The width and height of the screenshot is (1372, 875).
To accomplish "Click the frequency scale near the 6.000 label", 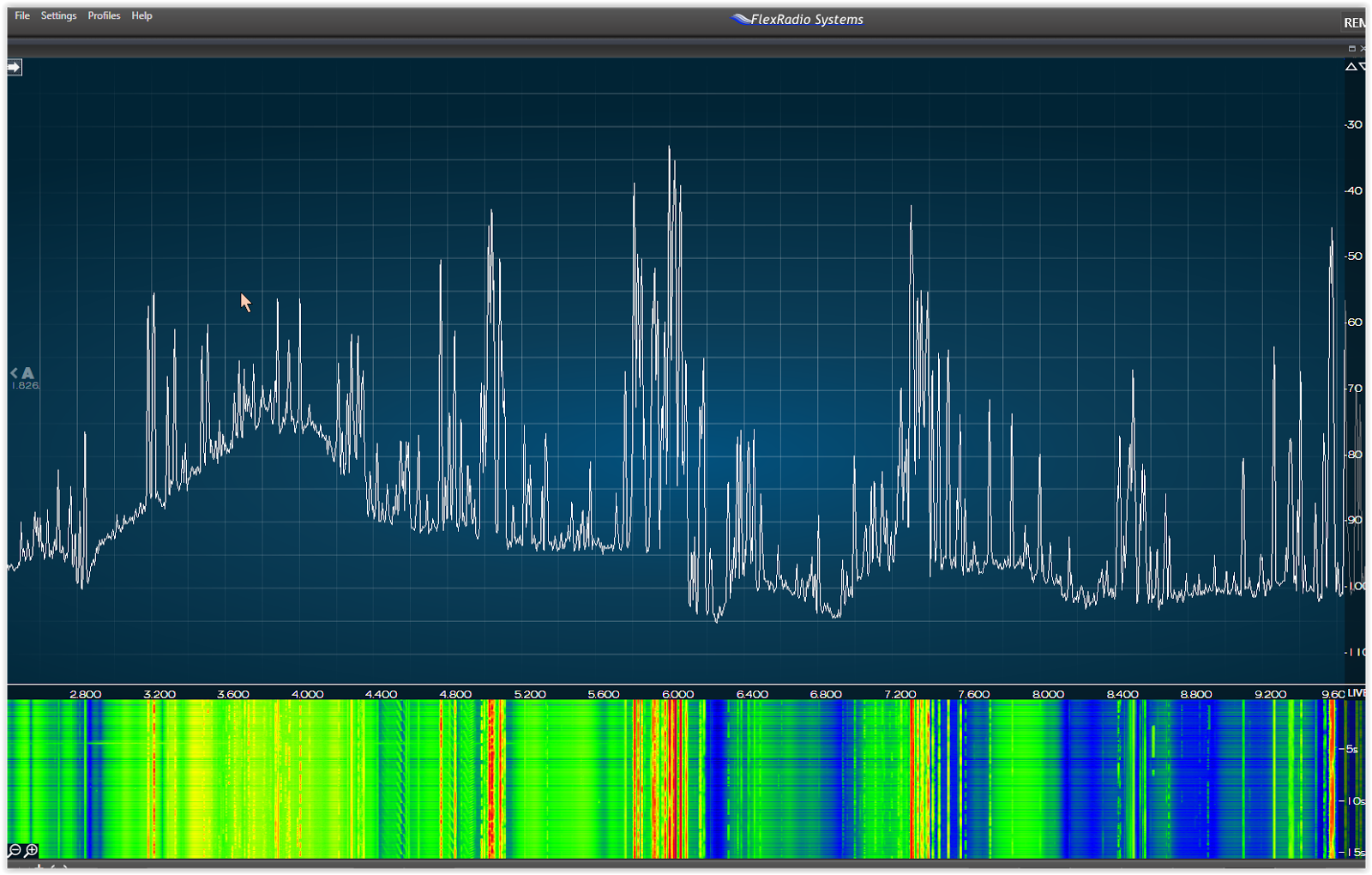I will coord(677,695).
